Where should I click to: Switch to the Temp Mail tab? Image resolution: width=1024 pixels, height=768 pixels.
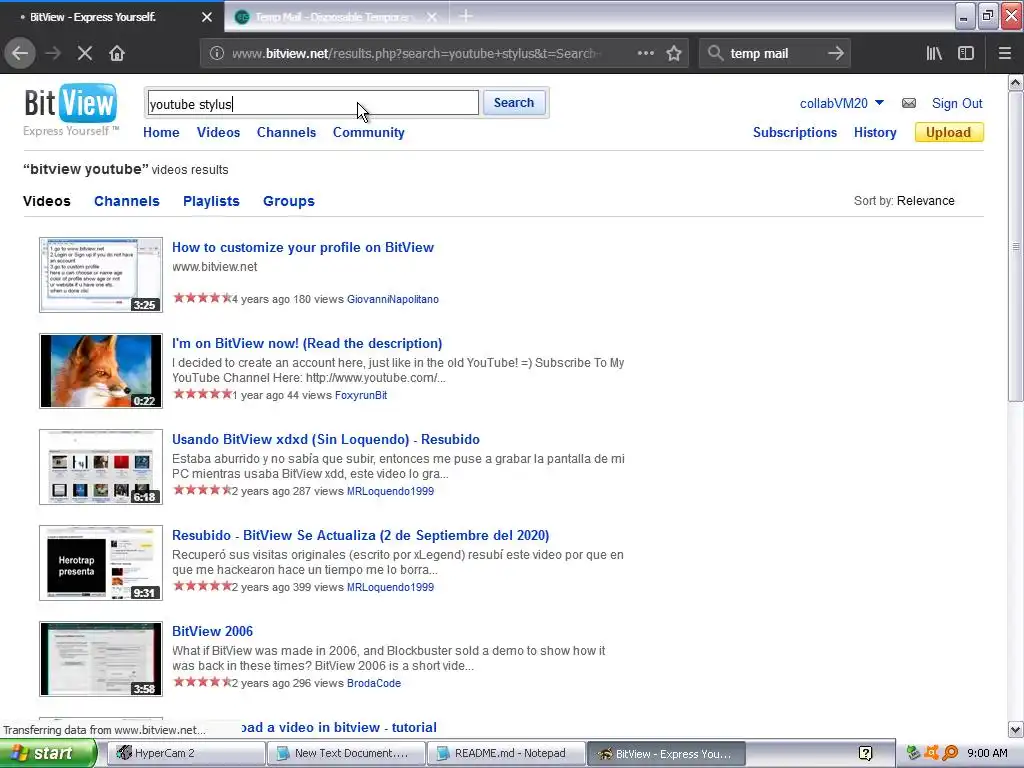coord(333,17)
